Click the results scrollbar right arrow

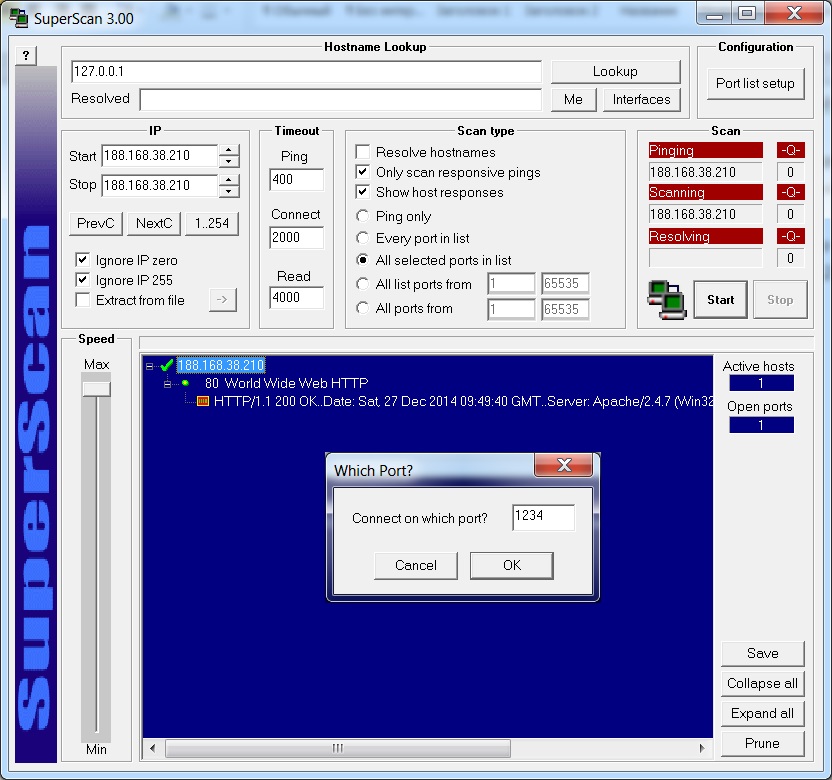[702, 748]
